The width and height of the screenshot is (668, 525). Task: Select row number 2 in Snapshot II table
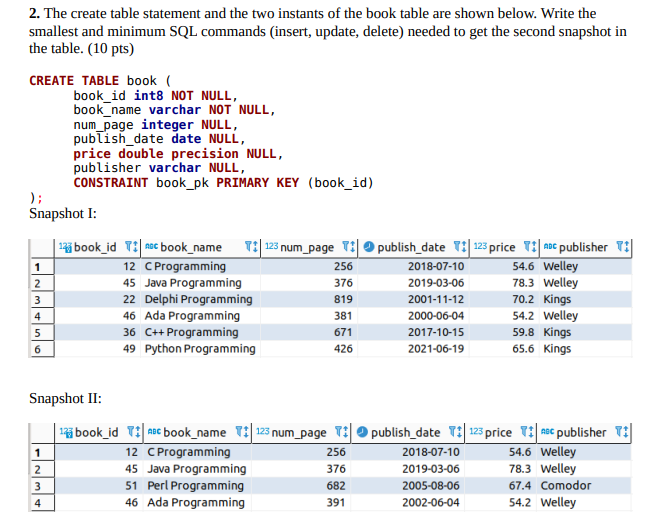point(42,469)
